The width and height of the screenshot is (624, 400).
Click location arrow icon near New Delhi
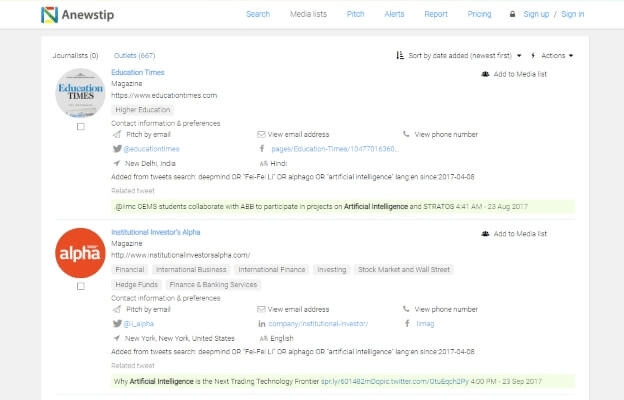pyautogui.click(x=116, y=163)
